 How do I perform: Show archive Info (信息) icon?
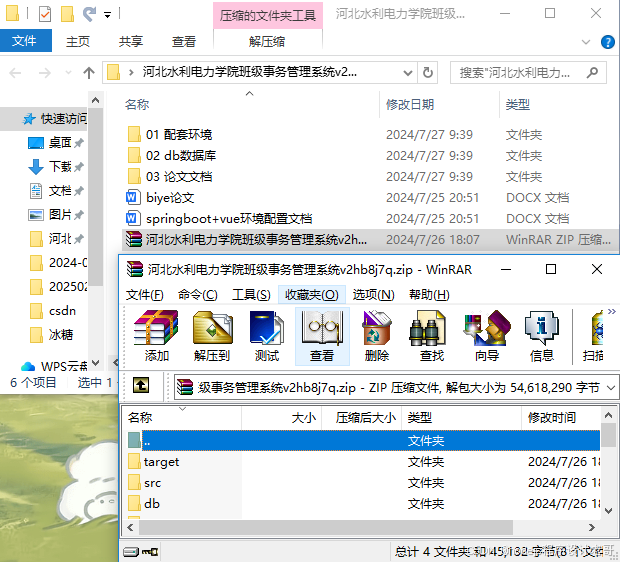(542, 336)
